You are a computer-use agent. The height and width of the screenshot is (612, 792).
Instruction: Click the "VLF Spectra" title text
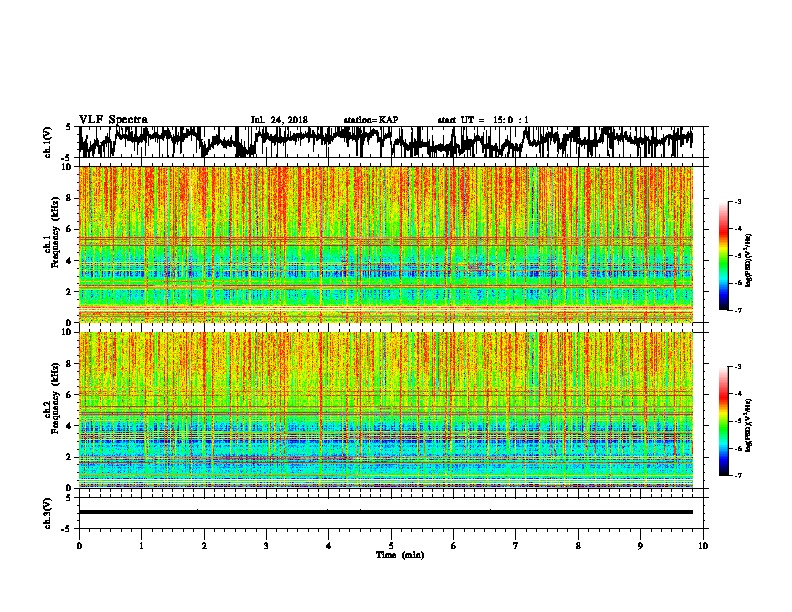coord(113,119)
